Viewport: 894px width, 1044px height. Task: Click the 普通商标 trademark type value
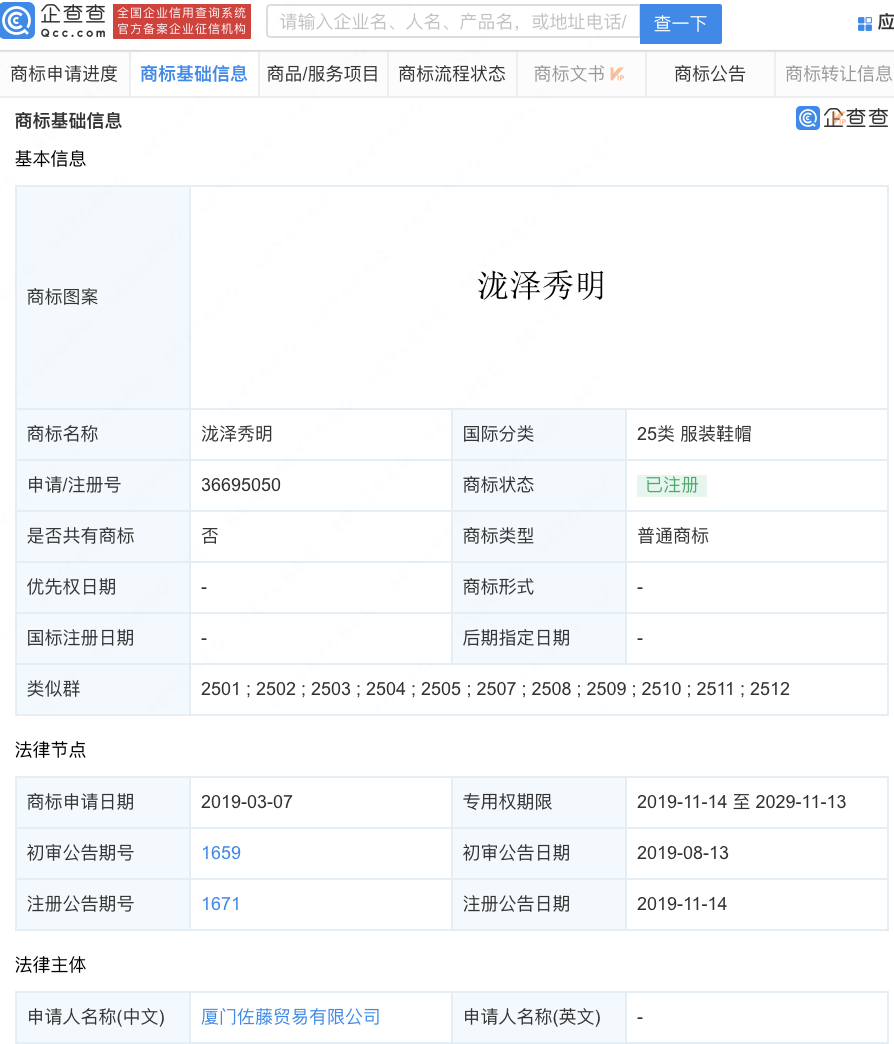pyautogui.click(x=673, y=536)
